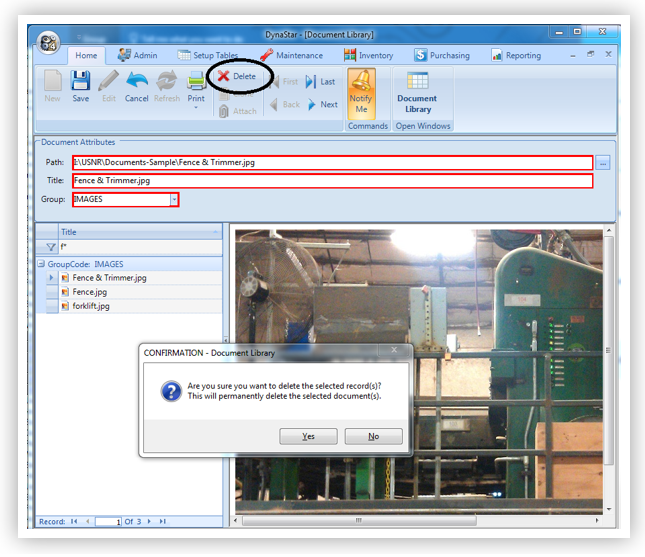Viewport: 645px width, 557px height.
Task: Go to Last record in ribbon
Action: (321, 82)
